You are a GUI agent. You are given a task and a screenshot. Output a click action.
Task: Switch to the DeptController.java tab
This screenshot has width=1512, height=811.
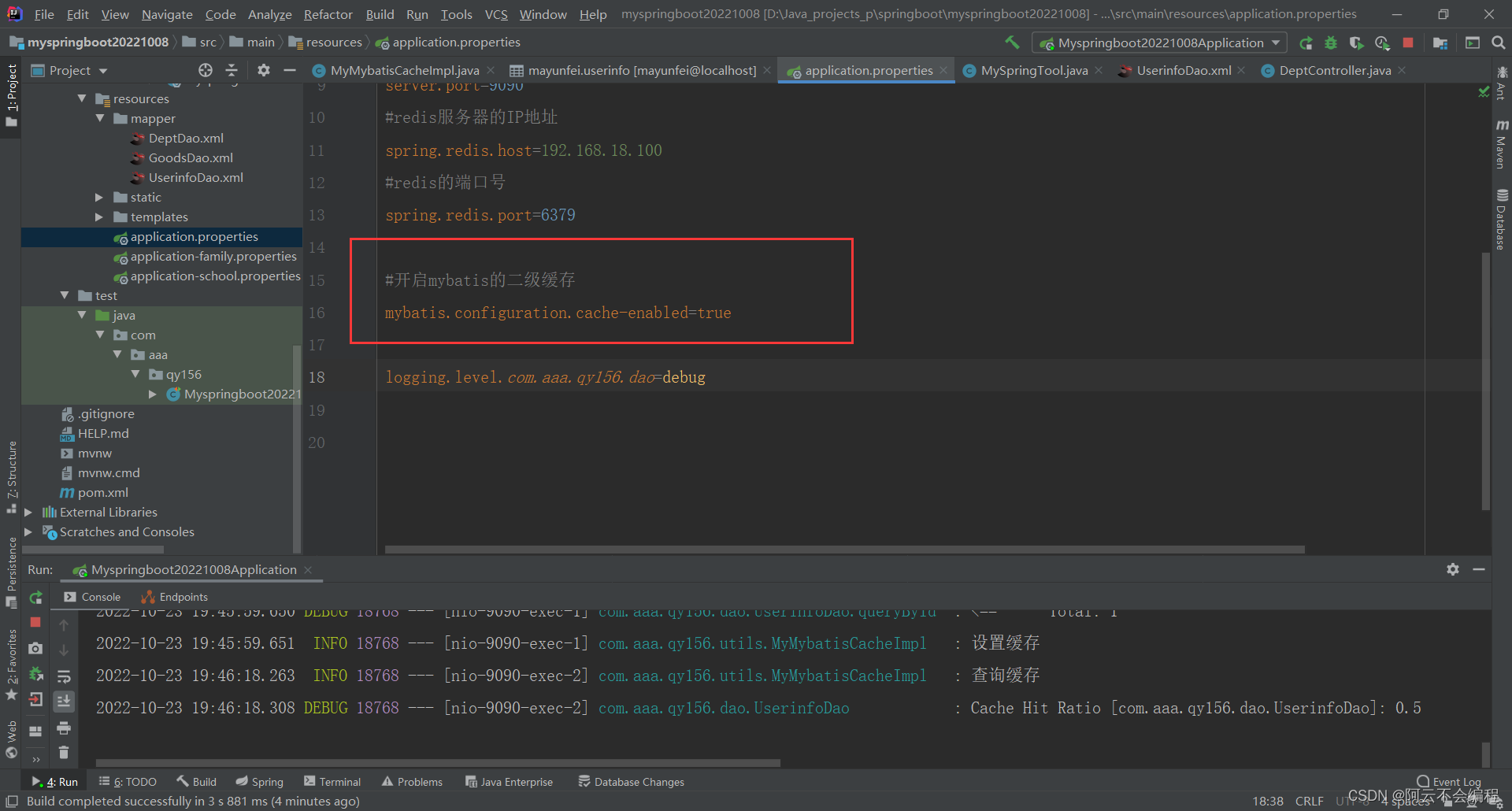[x=1334, y=70]
